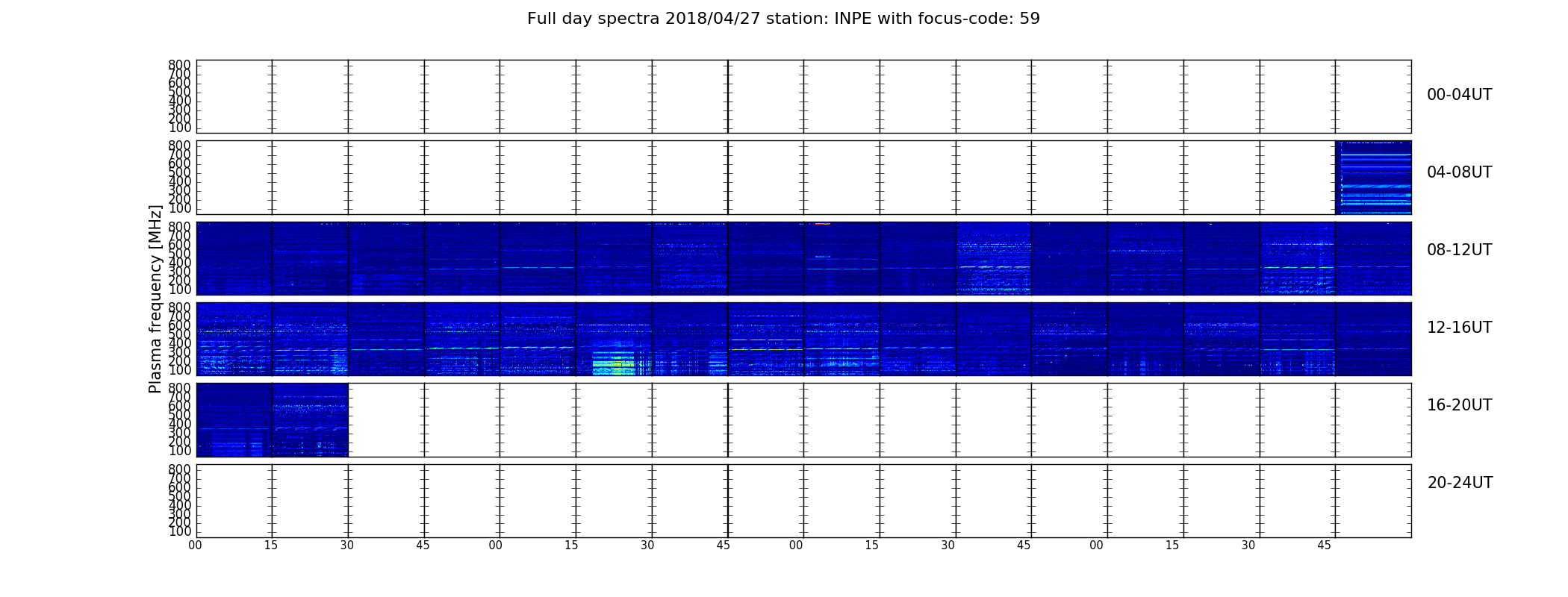The image size is (1568, 597).
Task: Click the "100" tick of the 20-24UT row
Action: pos(179,531)
